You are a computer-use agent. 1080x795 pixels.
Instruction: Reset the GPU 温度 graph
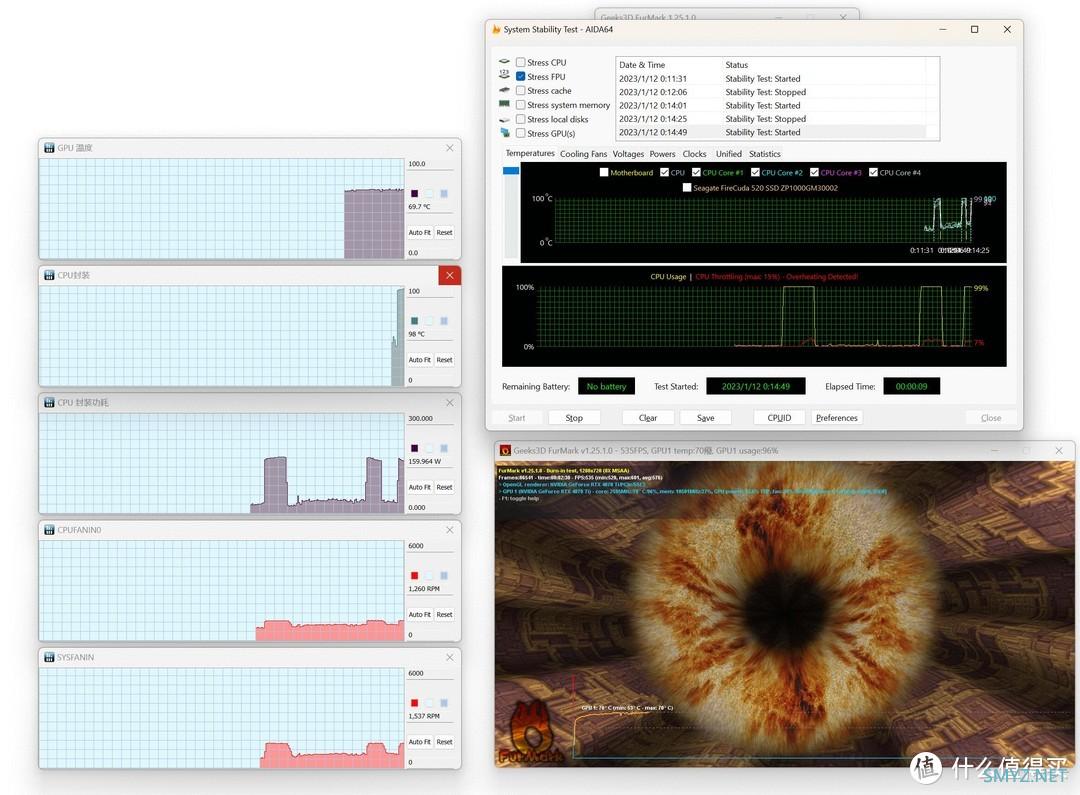(444, 232)
